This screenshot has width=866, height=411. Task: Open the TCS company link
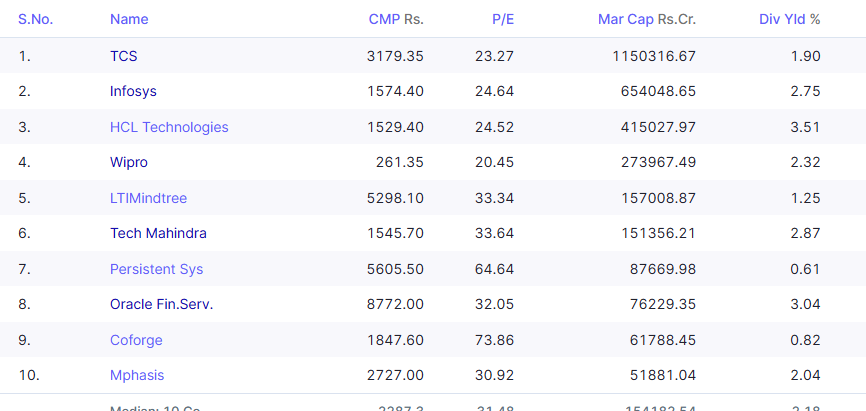(x=124, y=56)
